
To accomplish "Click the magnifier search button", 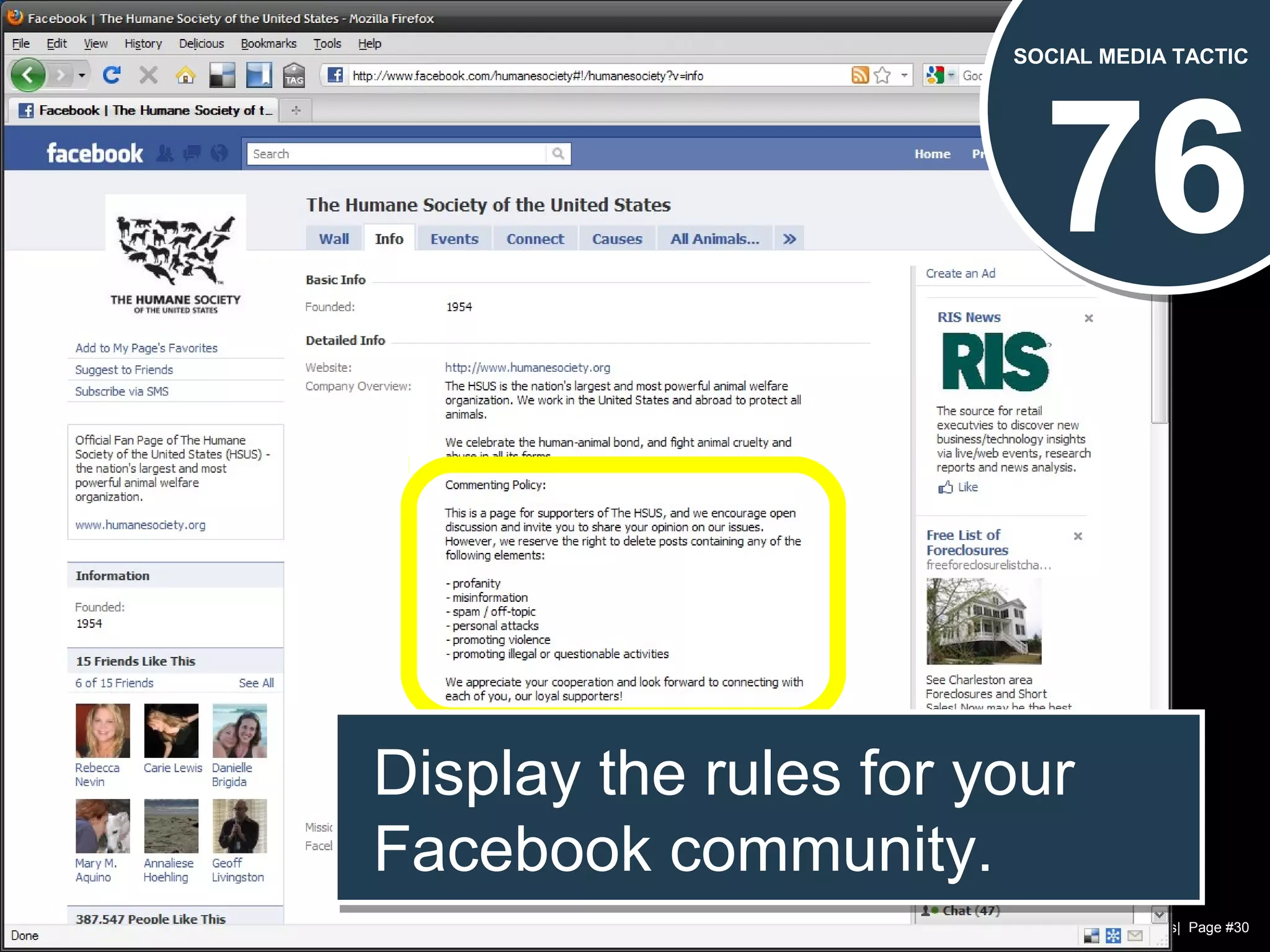I will pos(558,154).
